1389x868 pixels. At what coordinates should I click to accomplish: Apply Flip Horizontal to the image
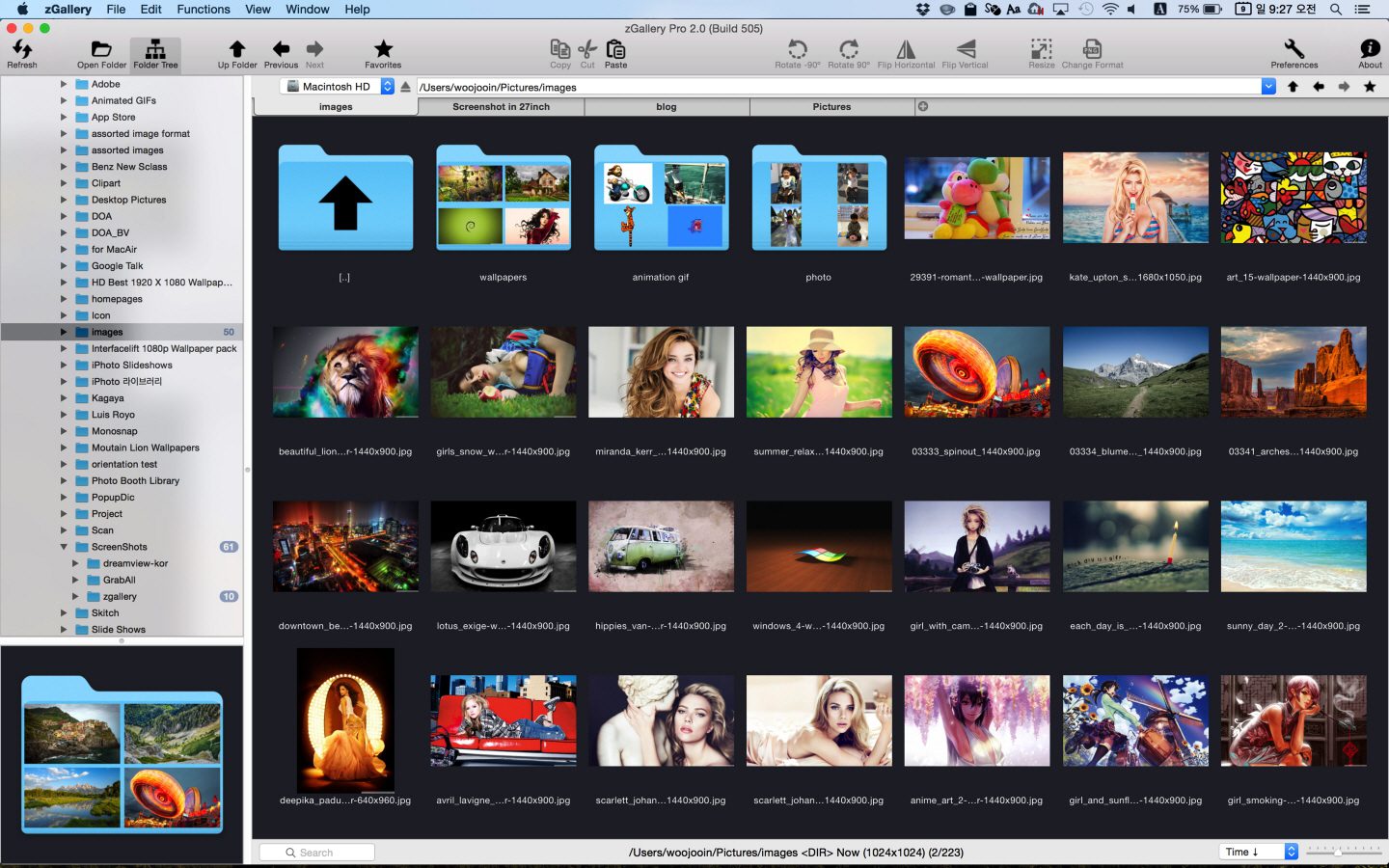tap(905, 48)
